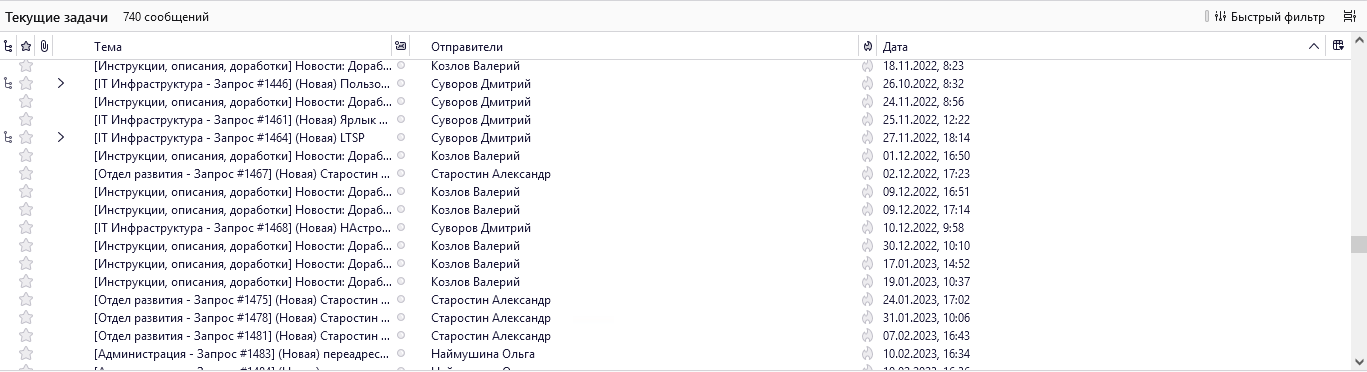Click the thread column header icon
This screenshot has width=1367, height=372.
tap(9, 46)
